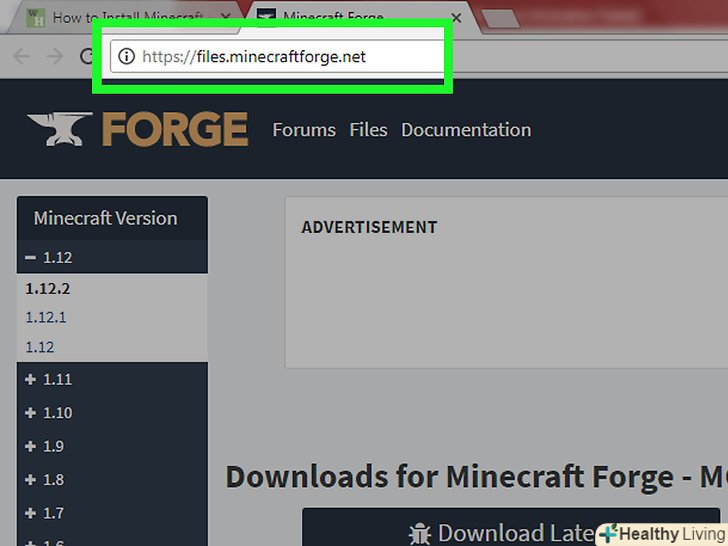Click the browser back arrow button
Image resolution: width=728 pixels, height=546 pixels.
21,57
